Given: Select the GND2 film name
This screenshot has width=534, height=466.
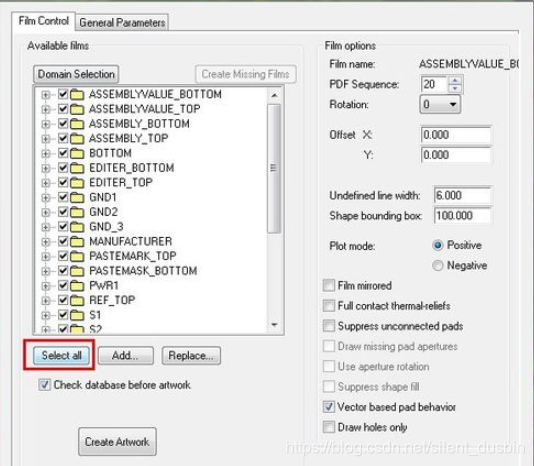Looking at the screenshot, I should 104,212.
